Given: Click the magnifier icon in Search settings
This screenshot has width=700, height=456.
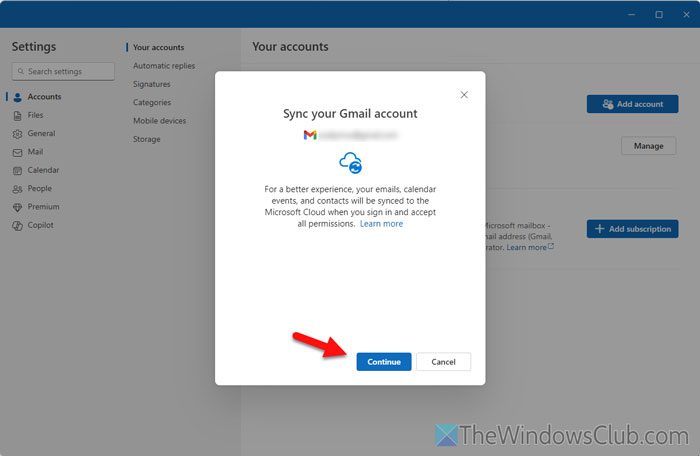Looking at the screenshot, I should 21,71.
